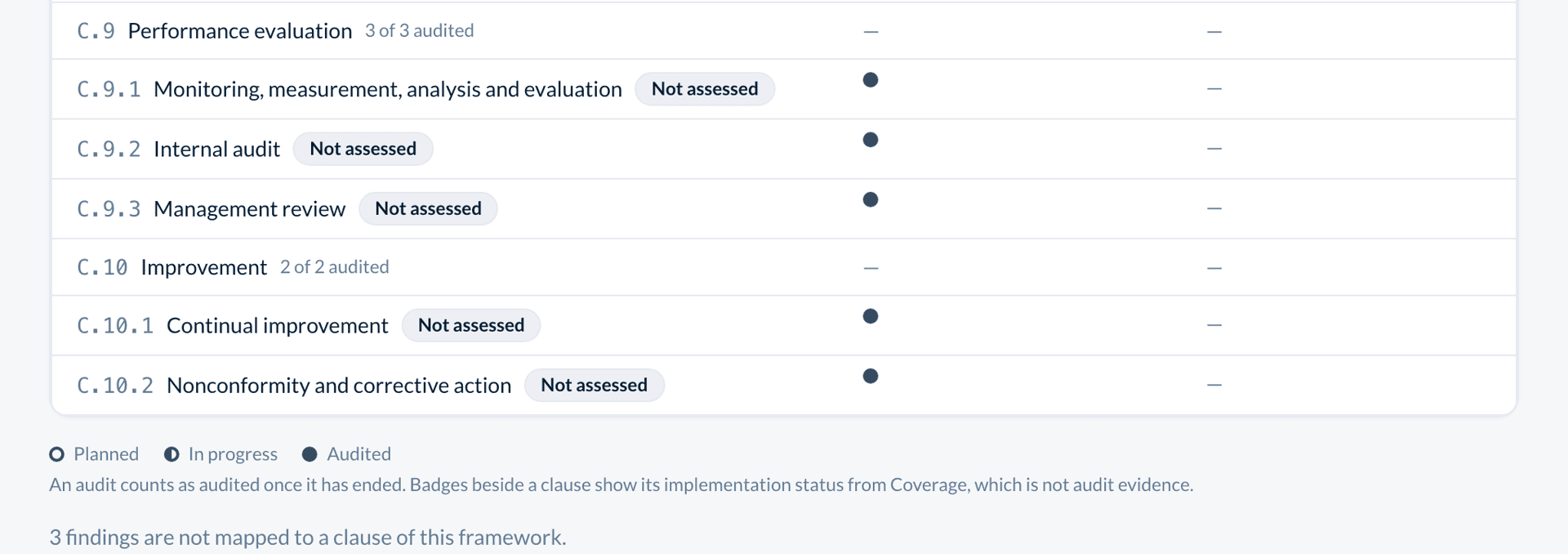Click the 'An audit counts as audited' explanation
The height and width of the screenshot is (554, 1568).
(621, 485)
